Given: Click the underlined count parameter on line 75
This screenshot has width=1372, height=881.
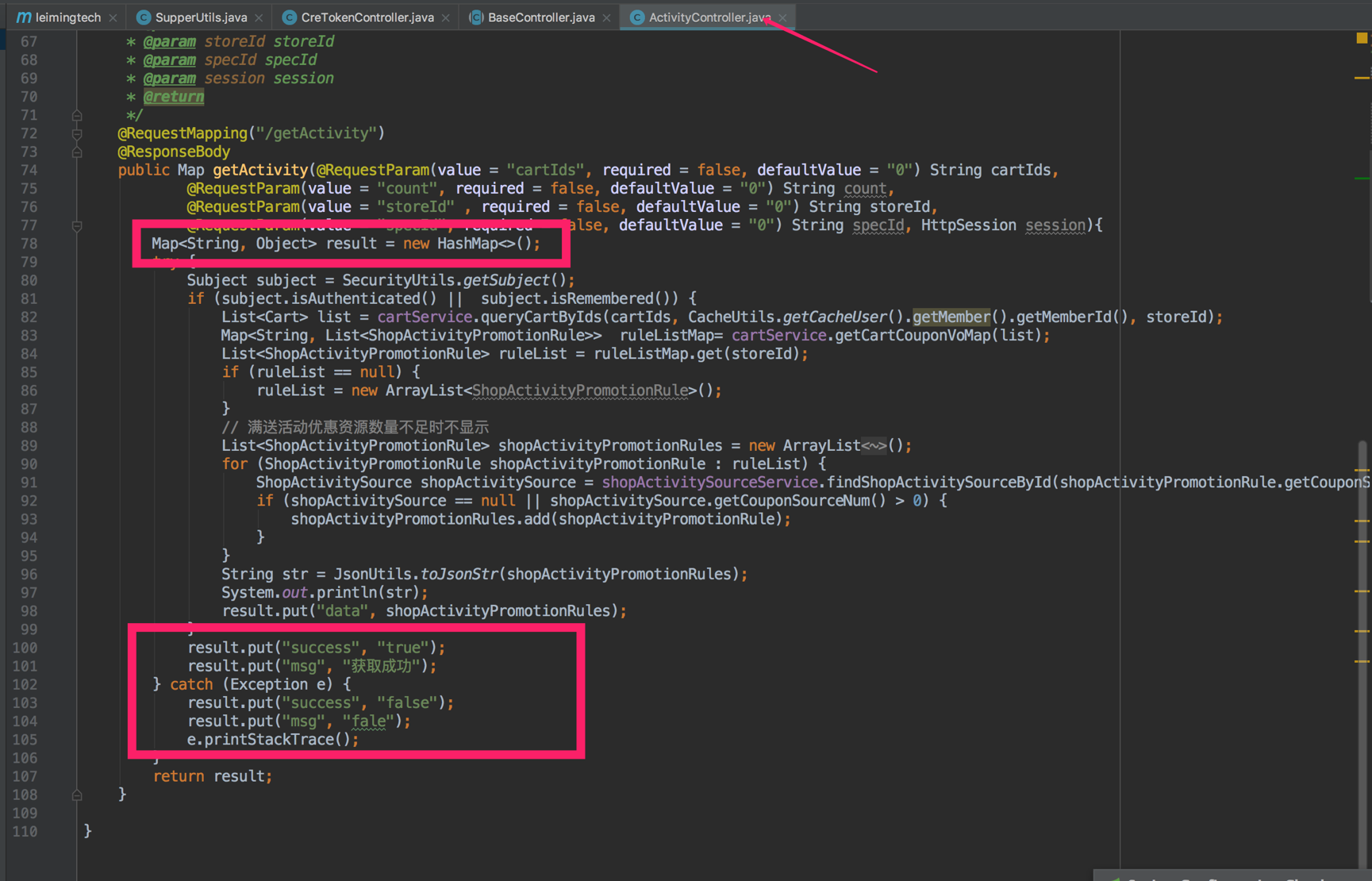Looking at the screenshot, I should pyautogui.click(x=864, y=189).
